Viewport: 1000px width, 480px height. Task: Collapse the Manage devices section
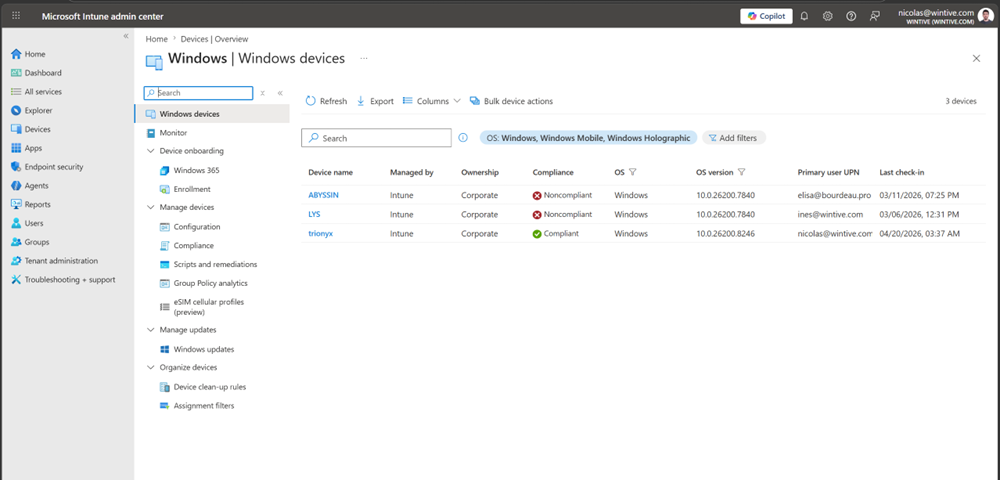pos(151,207)
